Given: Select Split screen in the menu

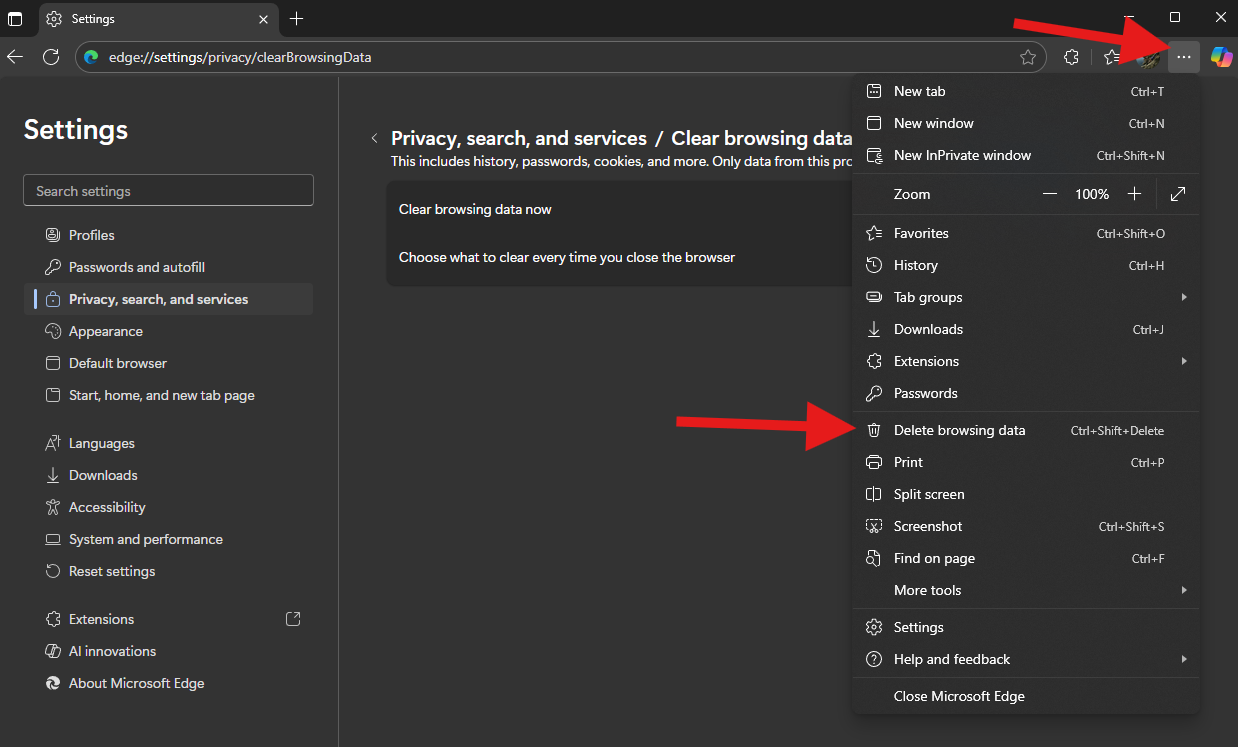Looking at the screenshot, I should point(1026,494).
